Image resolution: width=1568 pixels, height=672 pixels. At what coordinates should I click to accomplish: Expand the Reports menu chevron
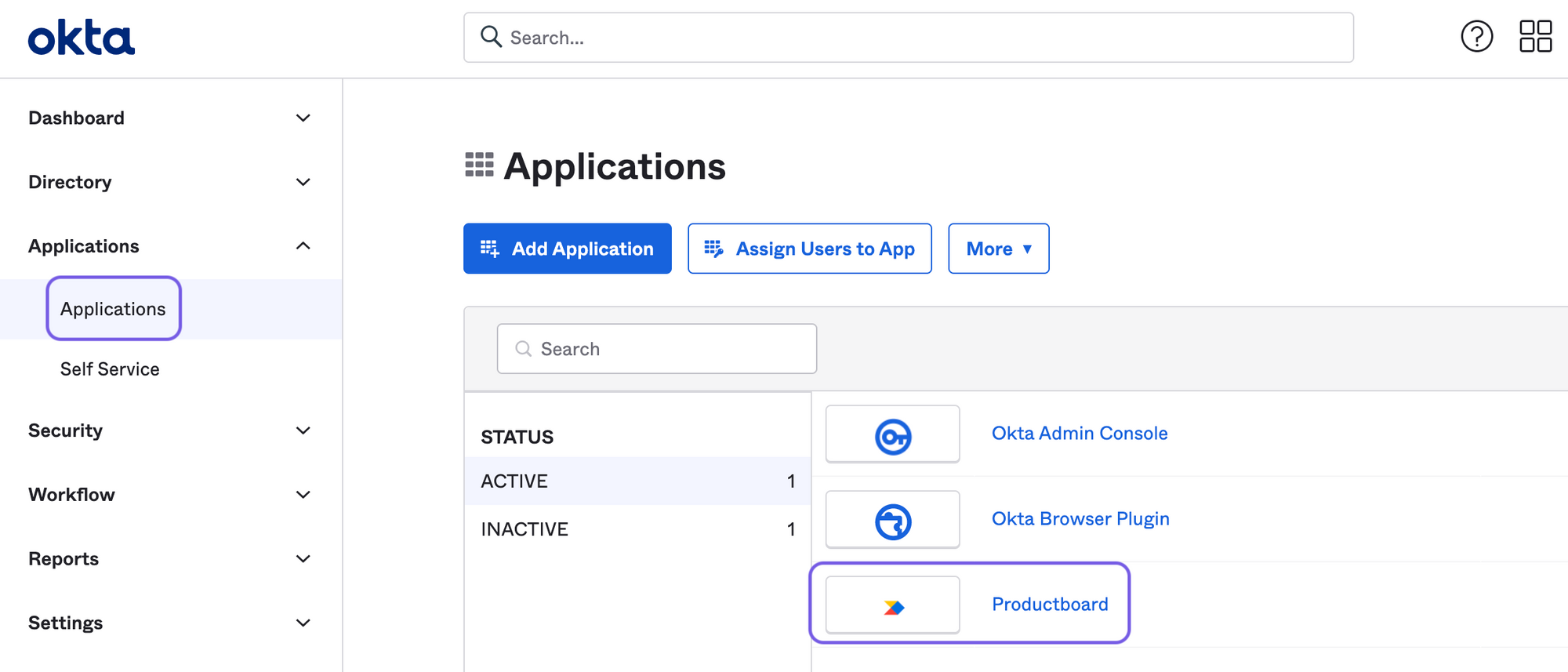tap(303, 559)
